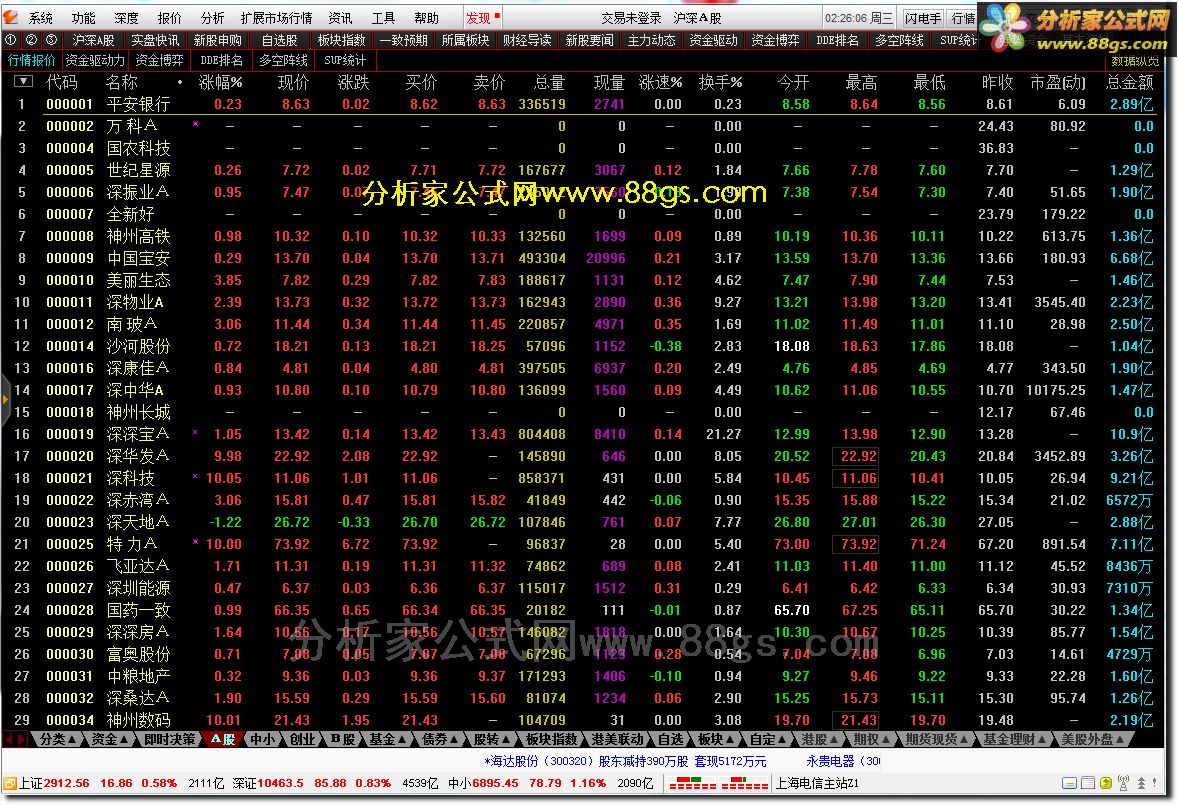Open the column header dropdown arrow box

pos(23,80)
